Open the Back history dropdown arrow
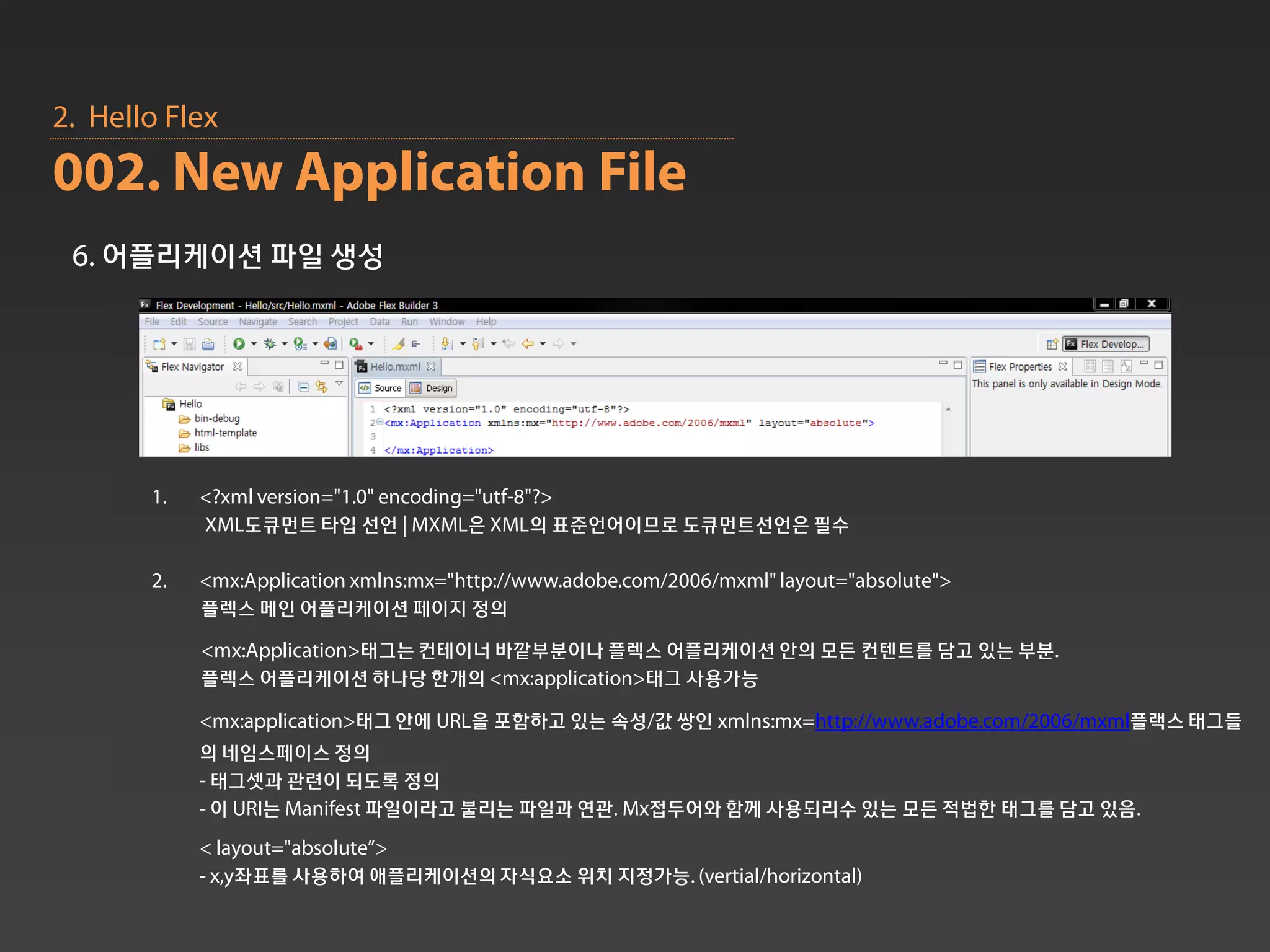This screenshot has width=1270, height=952. coord(543,344)
